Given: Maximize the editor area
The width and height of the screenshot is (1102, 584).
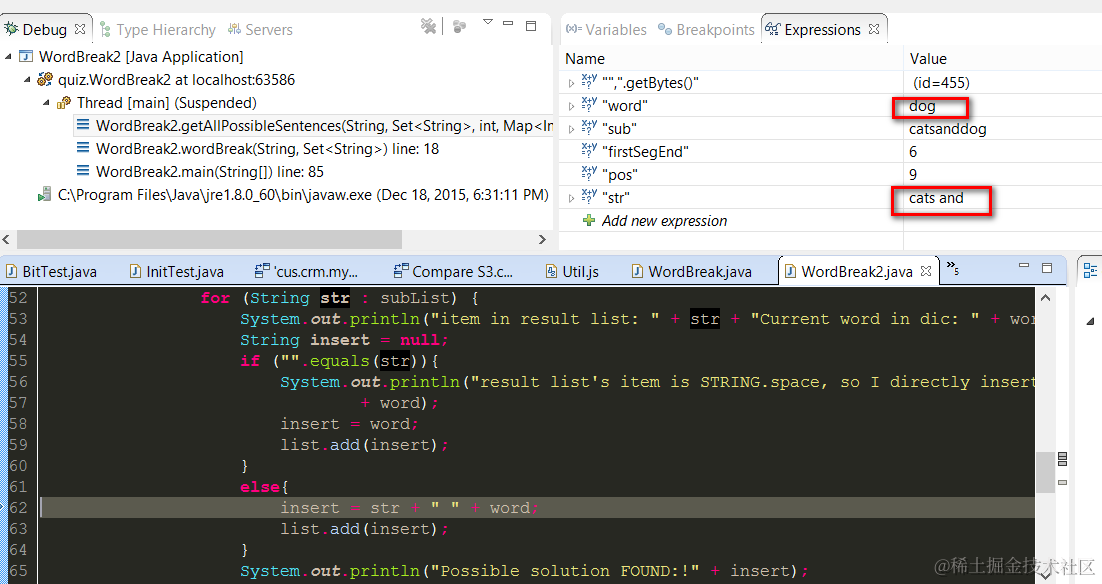Looking at the screenshot, I should point(1047,268).
